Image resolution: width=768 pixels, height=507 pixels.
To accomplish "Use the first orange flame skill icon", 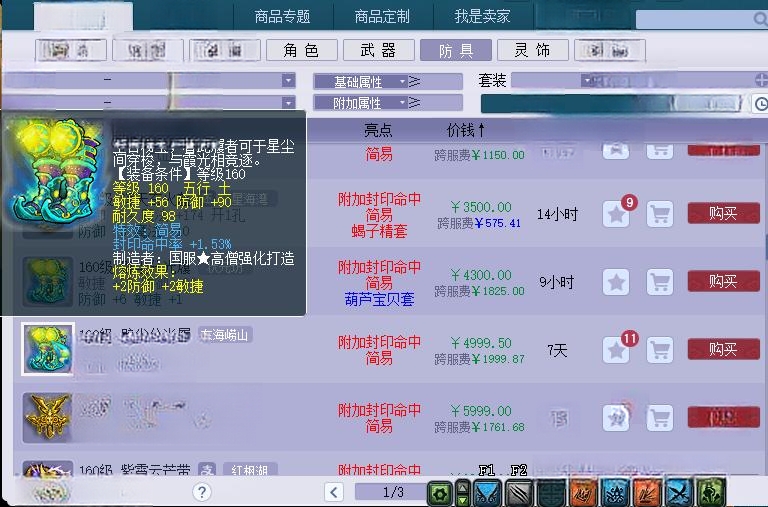I will (583, 492).
